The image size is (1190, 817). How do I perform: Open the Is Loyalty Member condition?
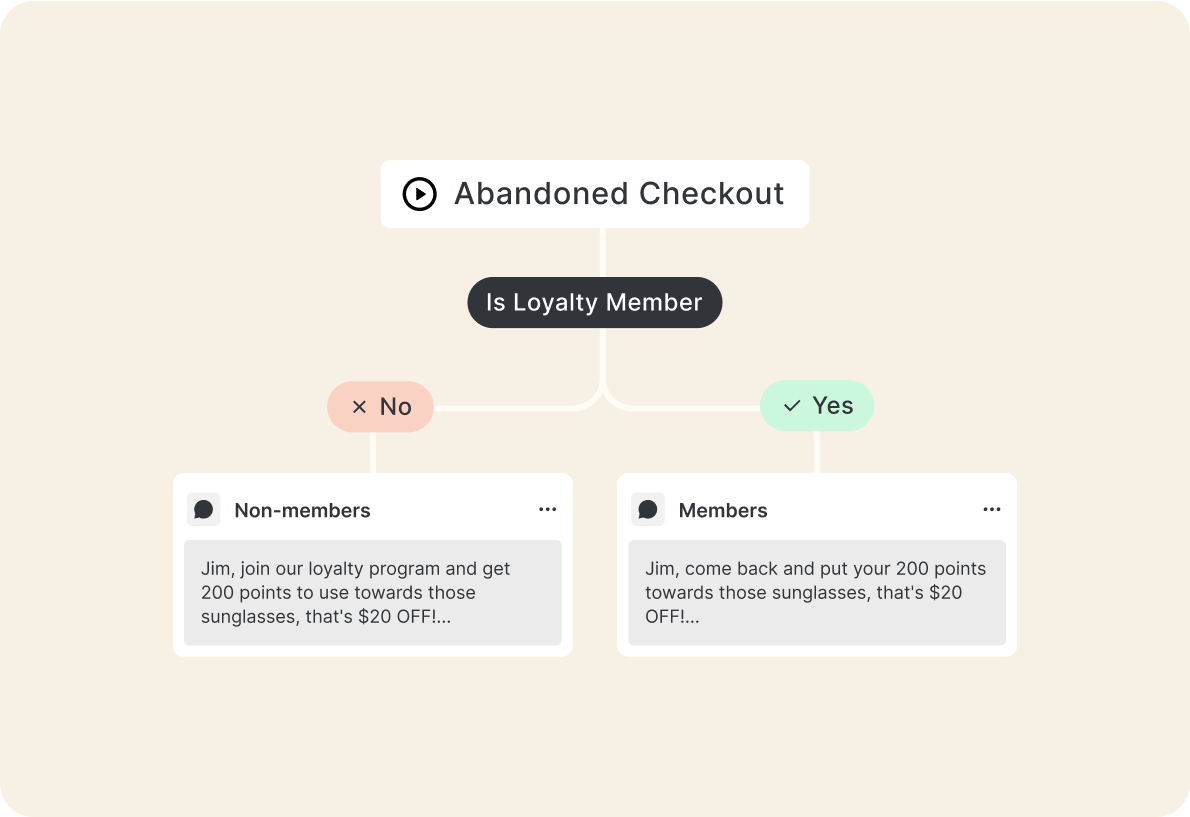[594, 302]
